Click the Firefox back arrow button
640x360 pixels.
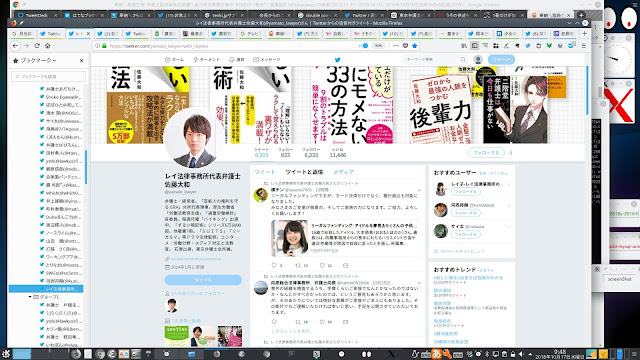click(x=16, y=46)
